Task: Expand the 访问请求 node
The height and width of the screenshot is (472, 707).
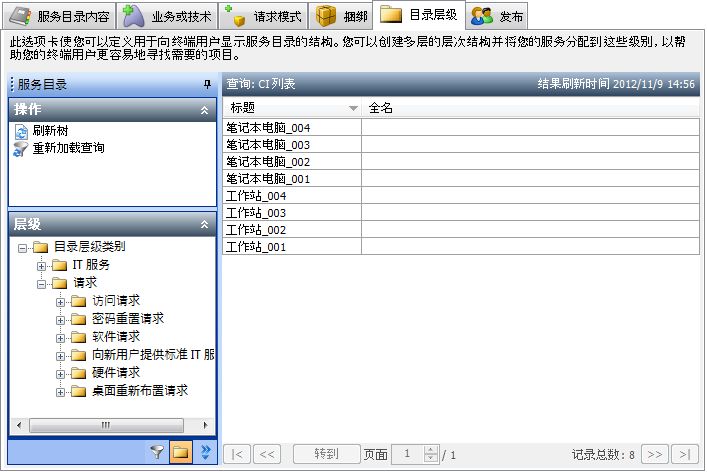Action: click(x=60, y=302)
